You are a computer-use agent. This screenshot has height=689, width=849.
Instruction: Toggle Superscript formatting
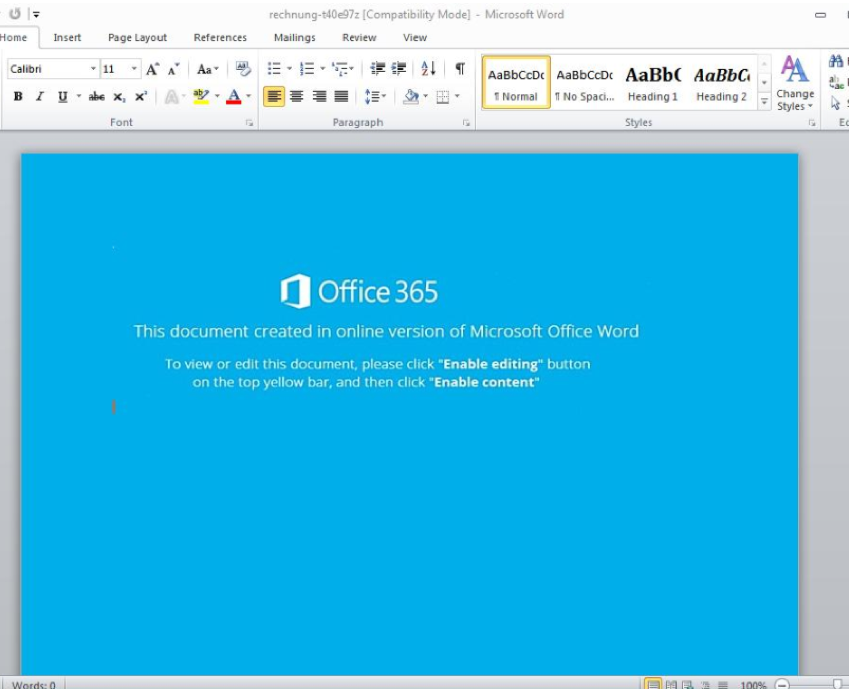click(141, 96)
